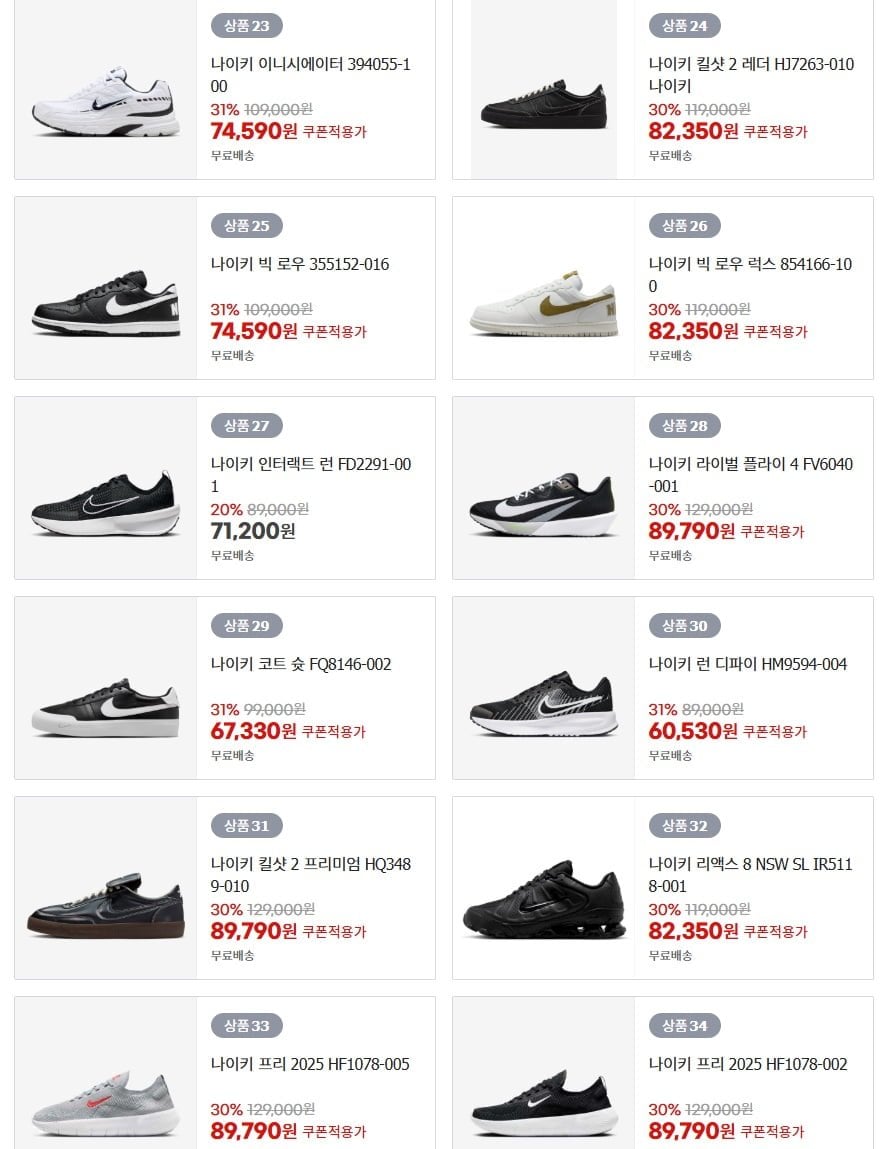Select the Big Low Lux gold swoosh image
The height and width of the screenshot is (1149, 882).
click(x=543, y=299)
